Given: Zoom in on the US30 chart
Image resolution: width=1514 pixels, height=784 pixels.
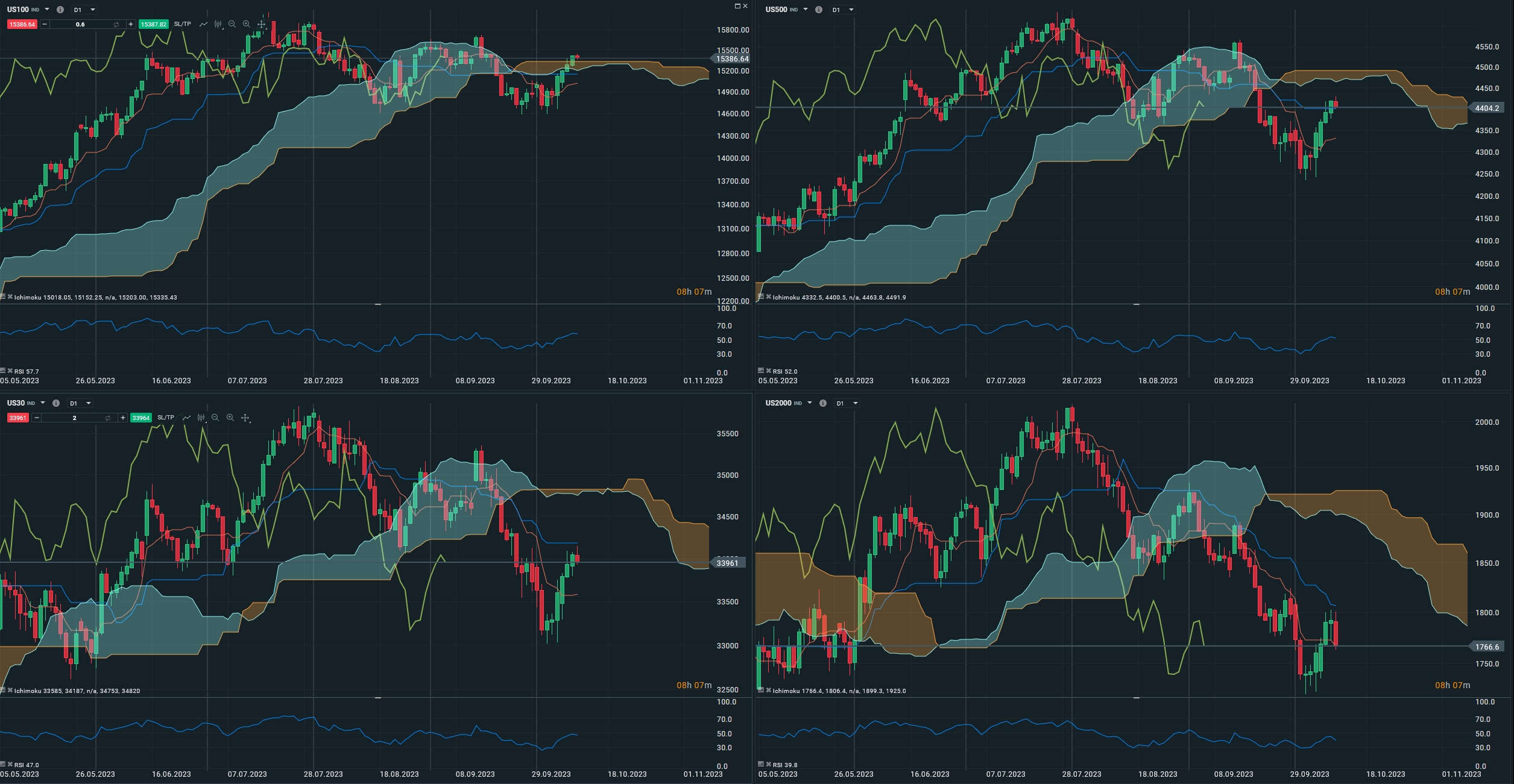Looking at the screenshot, I should coord(230,418).
